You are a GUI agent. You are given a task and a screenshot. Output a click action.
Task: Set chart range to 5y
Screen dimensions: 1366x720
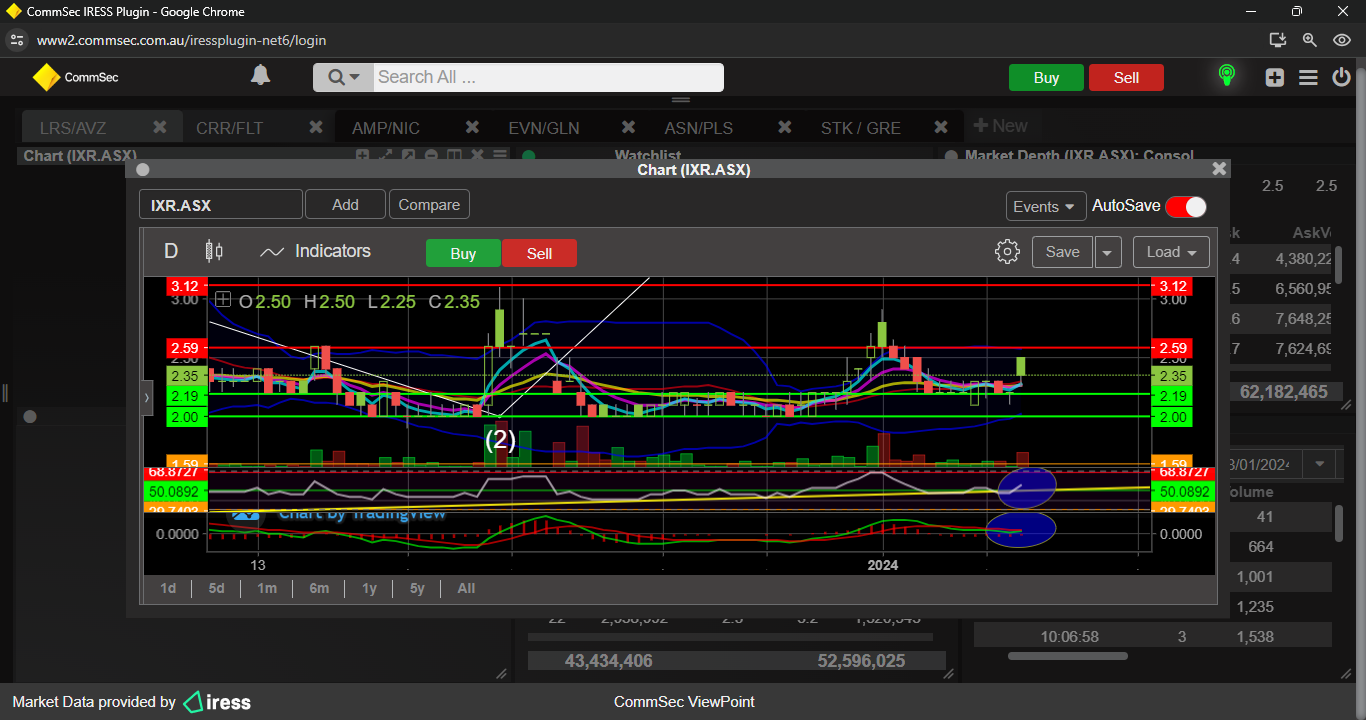[x=417, y=588]
